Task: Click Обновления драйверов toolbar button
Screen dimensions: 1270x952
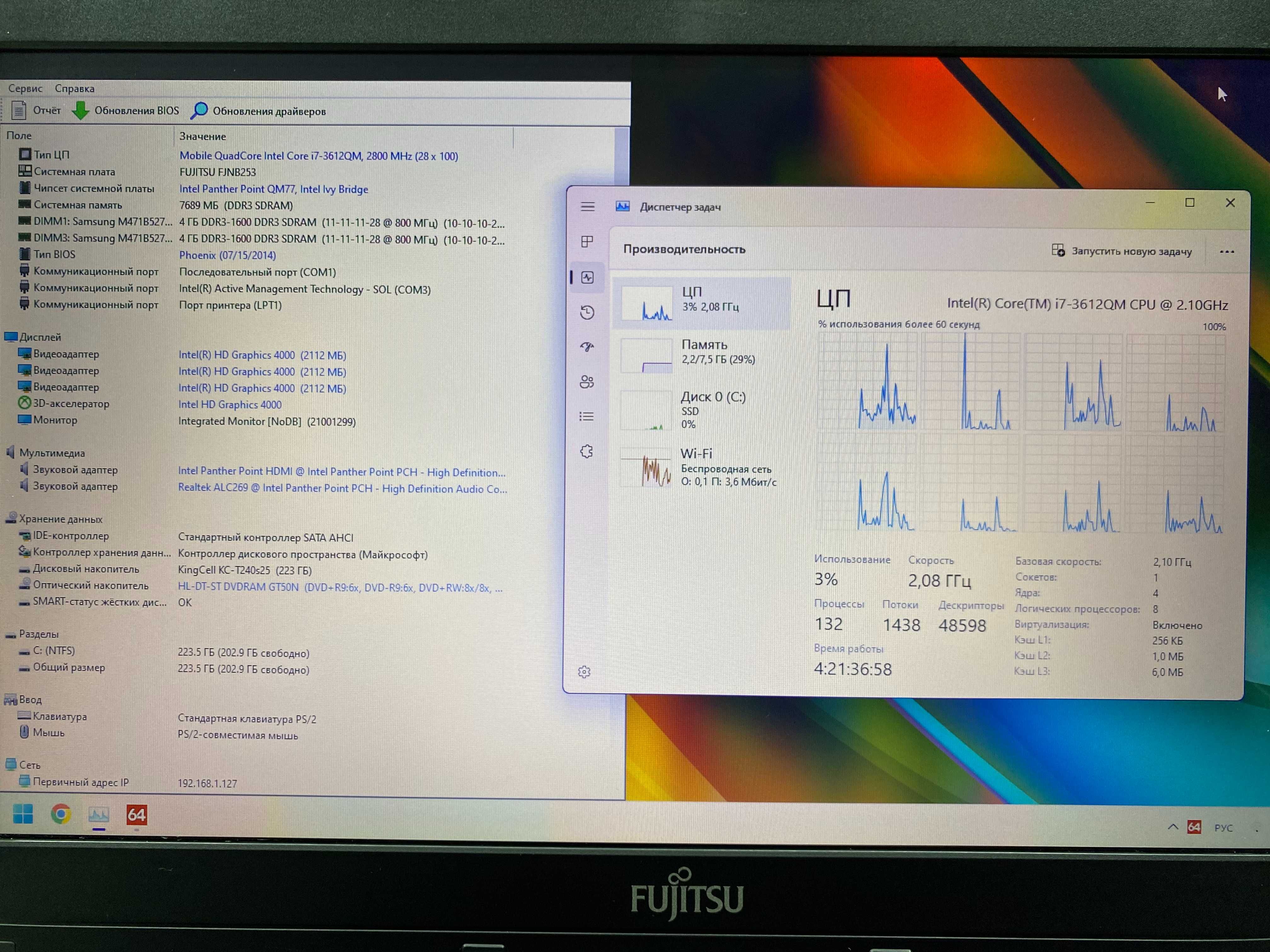Action: click(x=258, y=111)
